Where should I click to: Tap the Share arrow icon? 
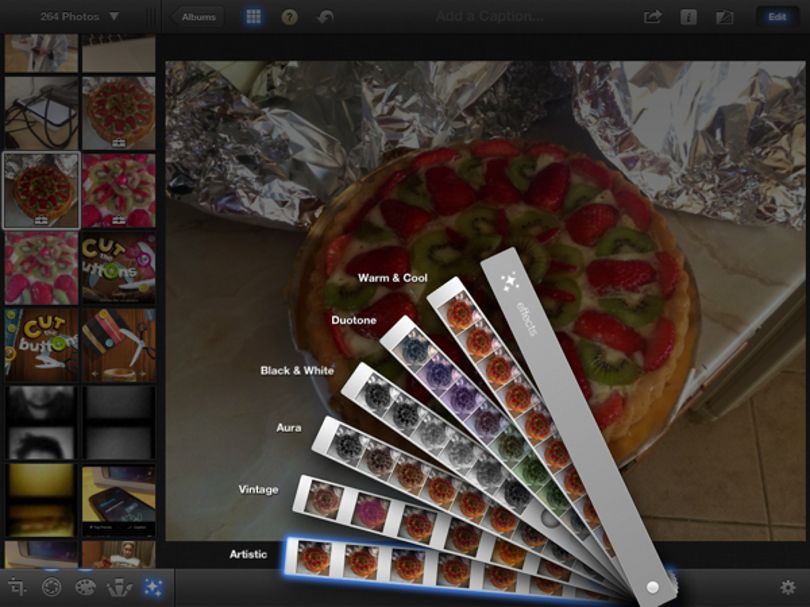pos(652,17)
